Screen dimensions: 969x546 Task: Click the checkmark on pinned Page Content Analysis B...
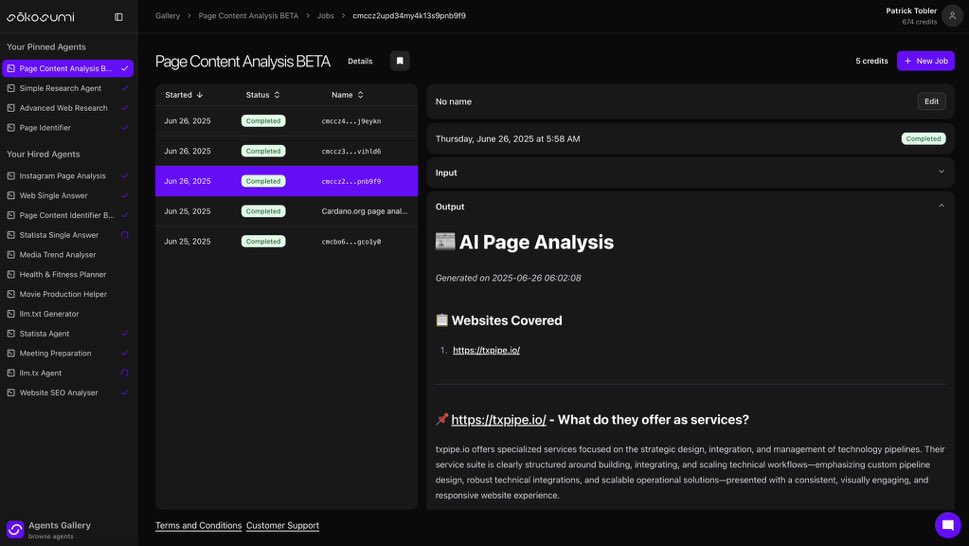tap(124, 69)
